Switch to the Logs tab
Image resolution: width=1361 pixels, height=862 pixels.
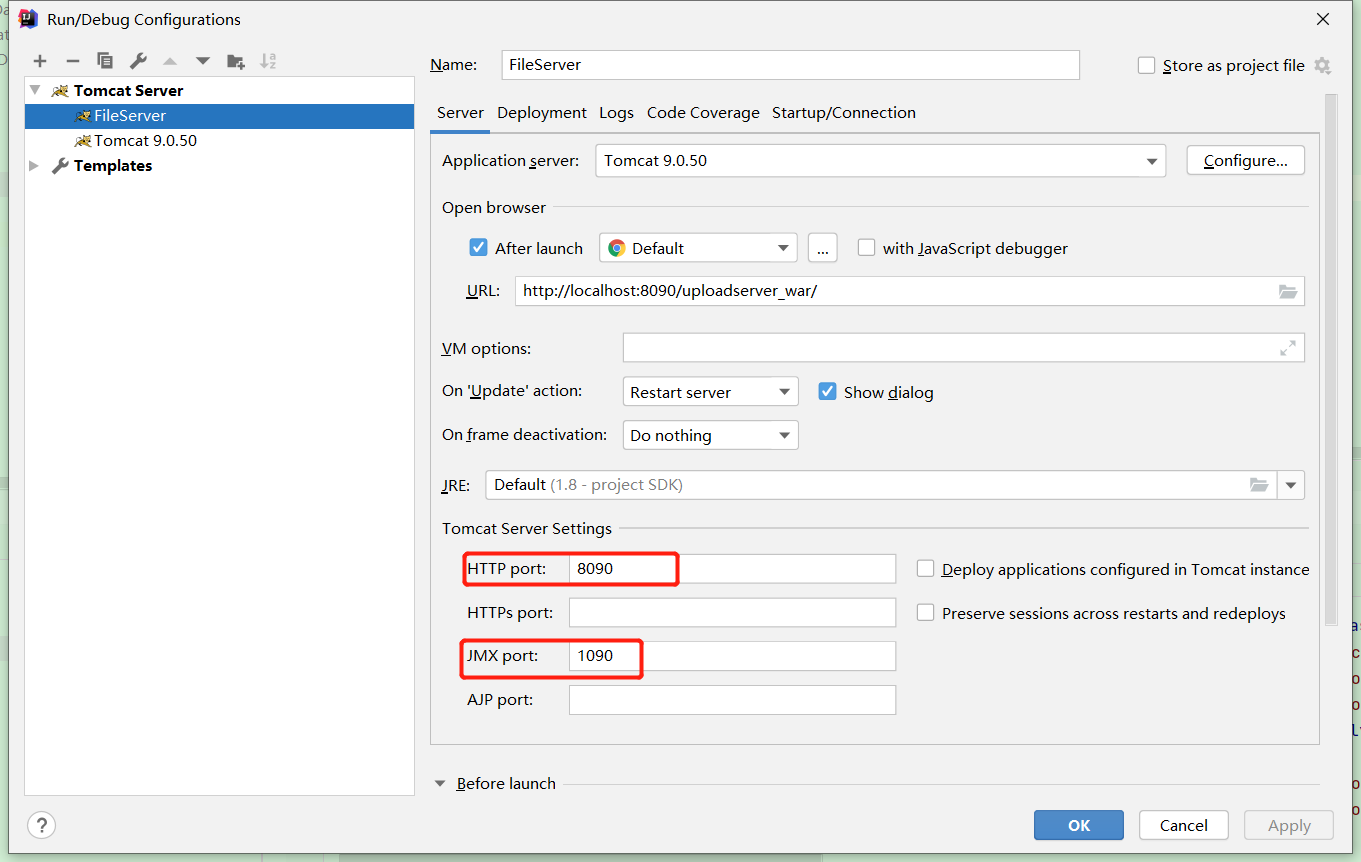coord(616,113)
